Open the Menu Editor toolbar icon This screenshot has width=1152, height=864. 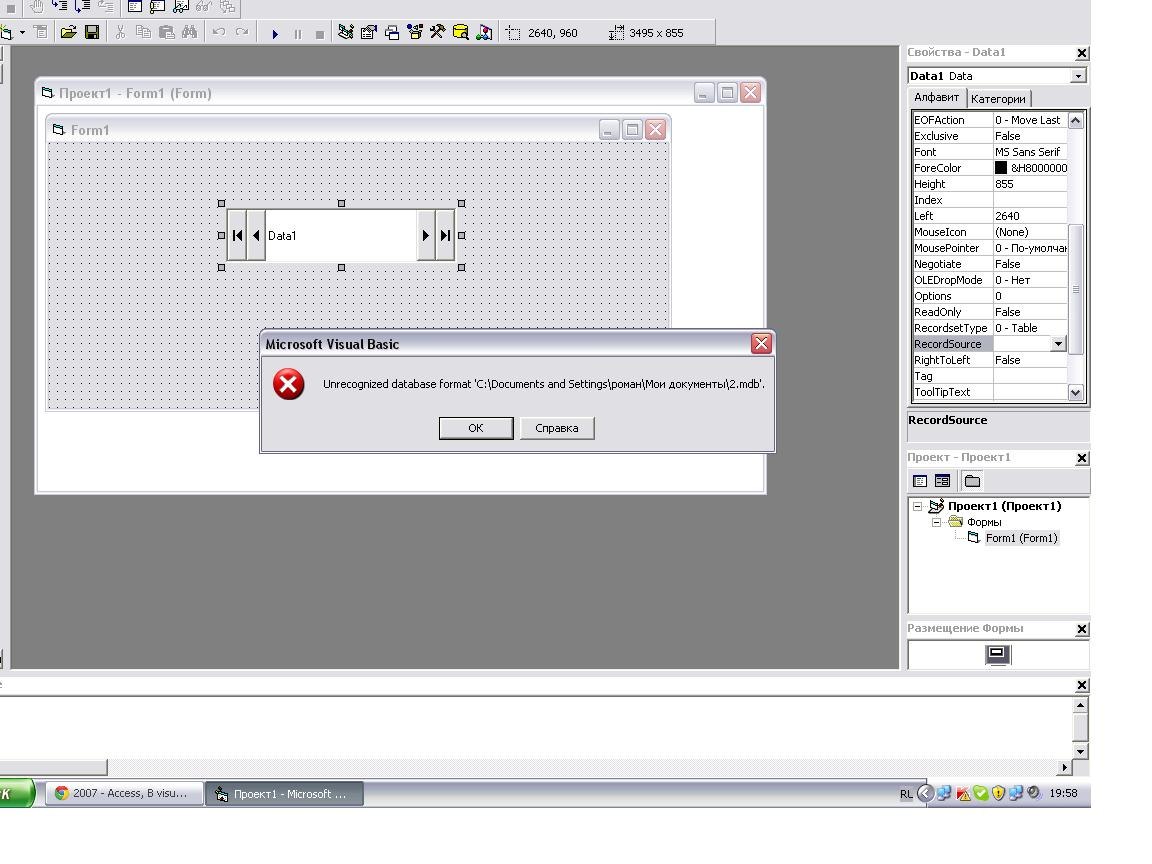[x=40, y=33]
